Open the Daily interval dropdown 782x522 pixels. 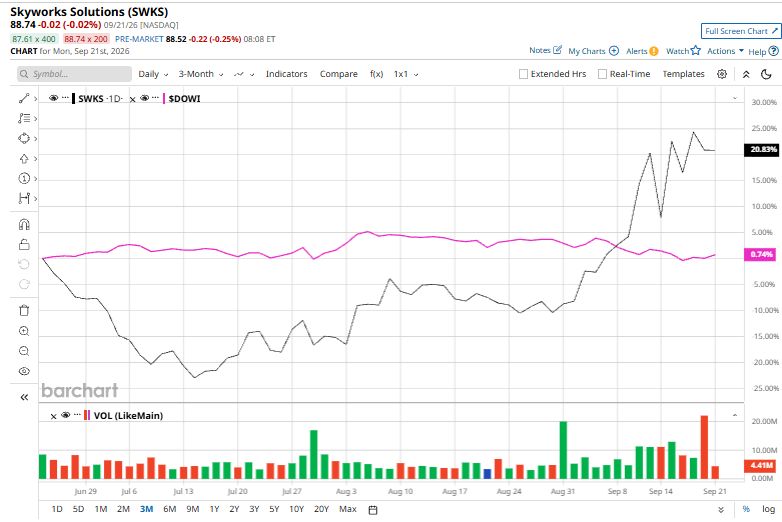(x=153, y=74)
